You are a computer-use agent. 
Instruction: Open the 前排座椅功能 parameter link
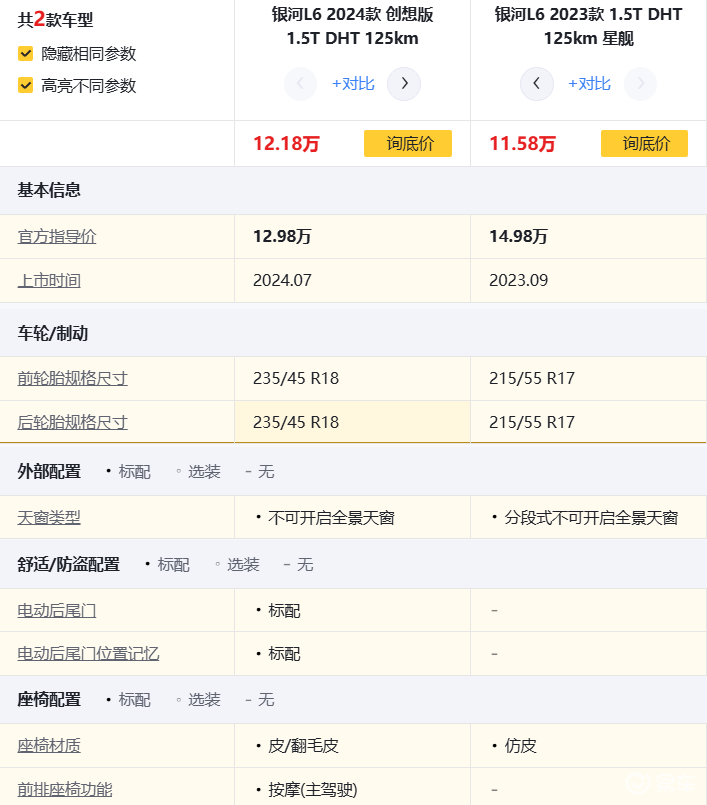click(x=65, y=790)
